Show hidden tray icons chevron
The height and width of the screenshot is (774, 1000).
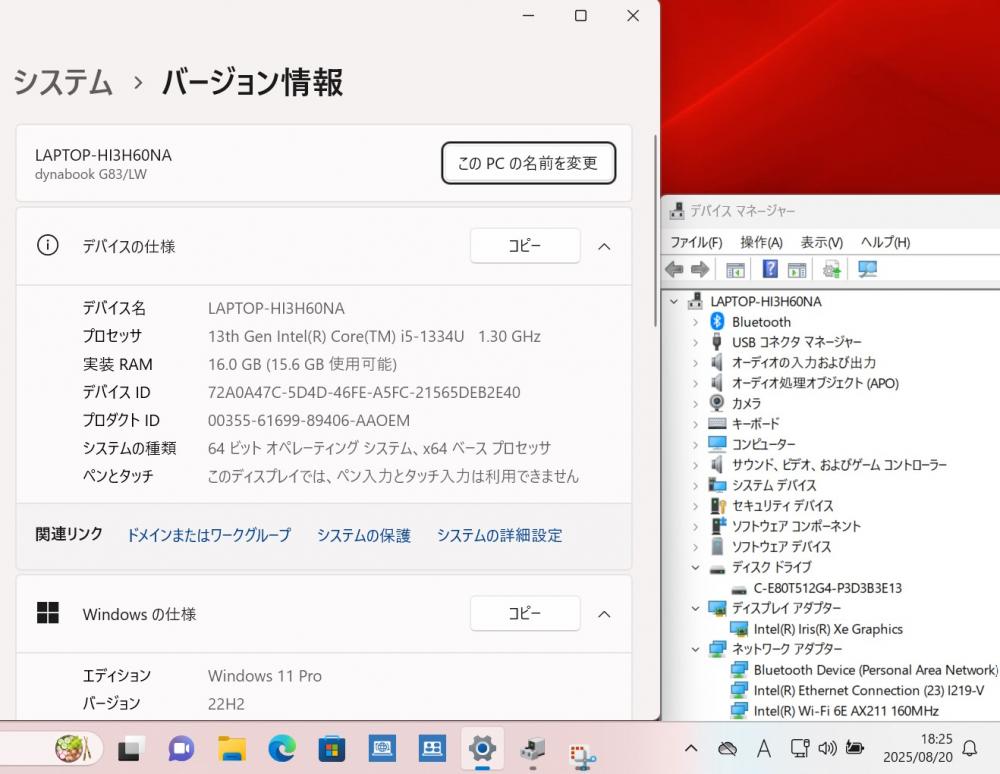(691, 748)
